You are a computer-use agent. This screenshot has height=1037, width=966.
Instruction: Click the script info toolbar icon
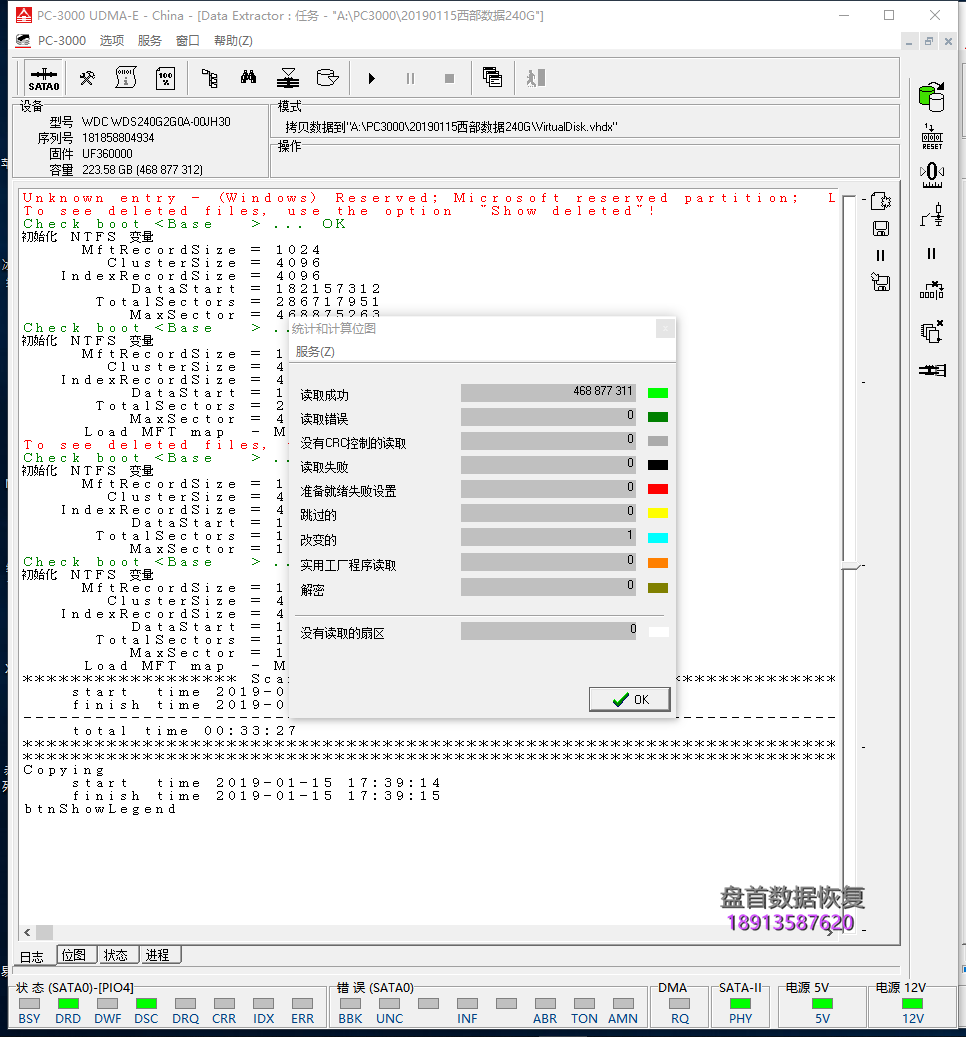coord(125,77)
